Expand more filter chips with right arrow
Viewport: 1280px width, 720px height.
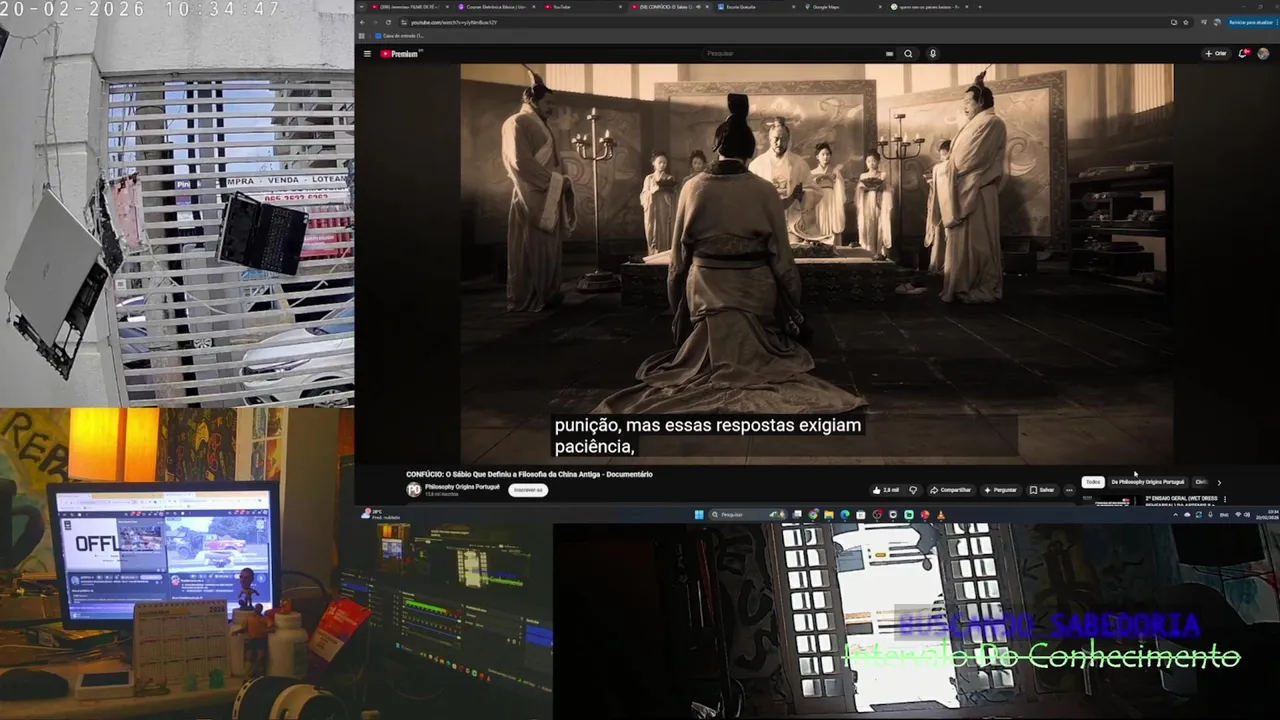coord(1218,482)
